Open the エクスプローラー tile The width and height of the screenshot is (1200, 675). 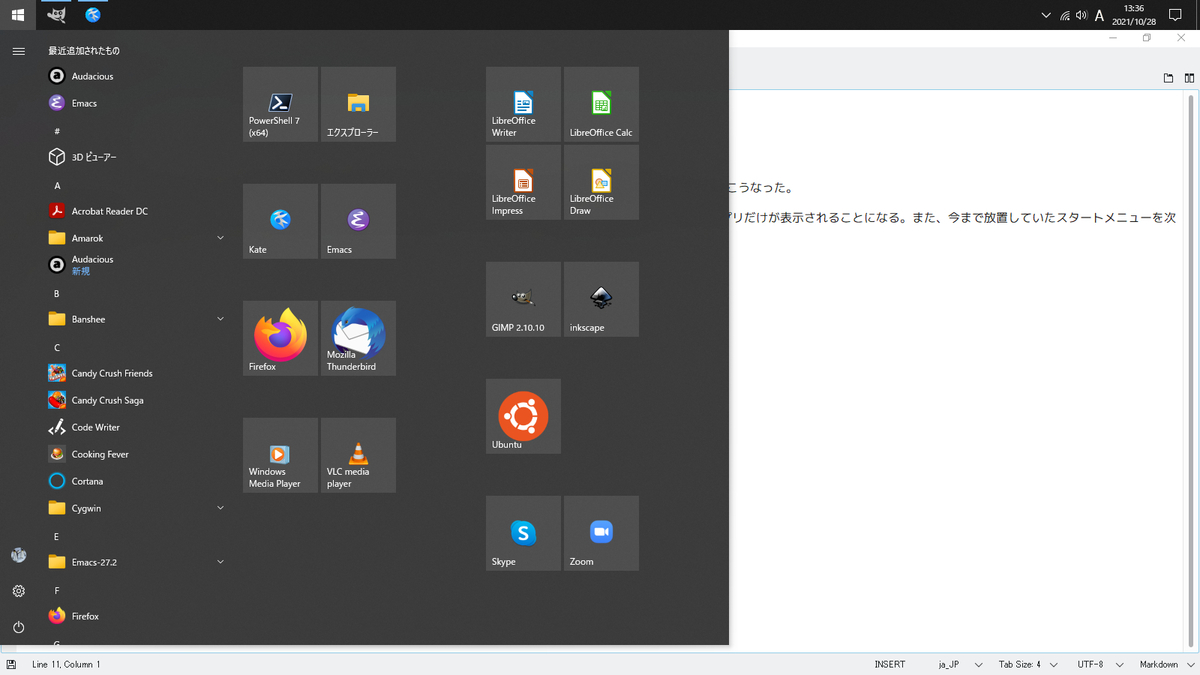pyautogui.click(x=358, y=104)
